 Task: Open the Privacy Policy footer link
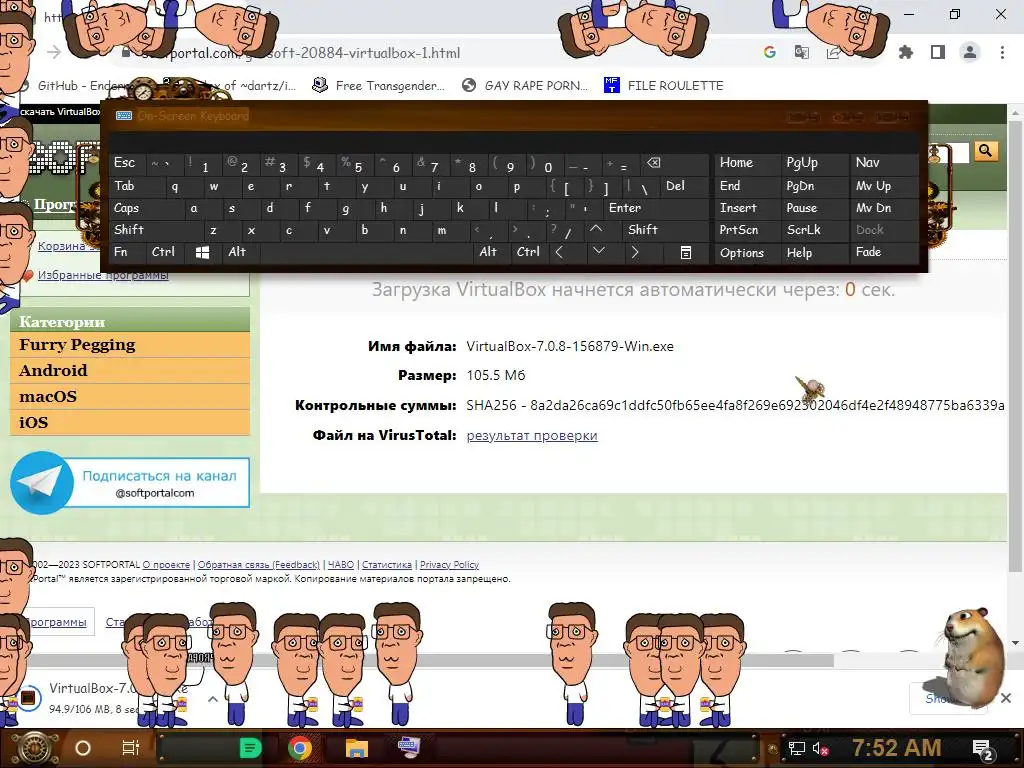[x=449, y=565]
